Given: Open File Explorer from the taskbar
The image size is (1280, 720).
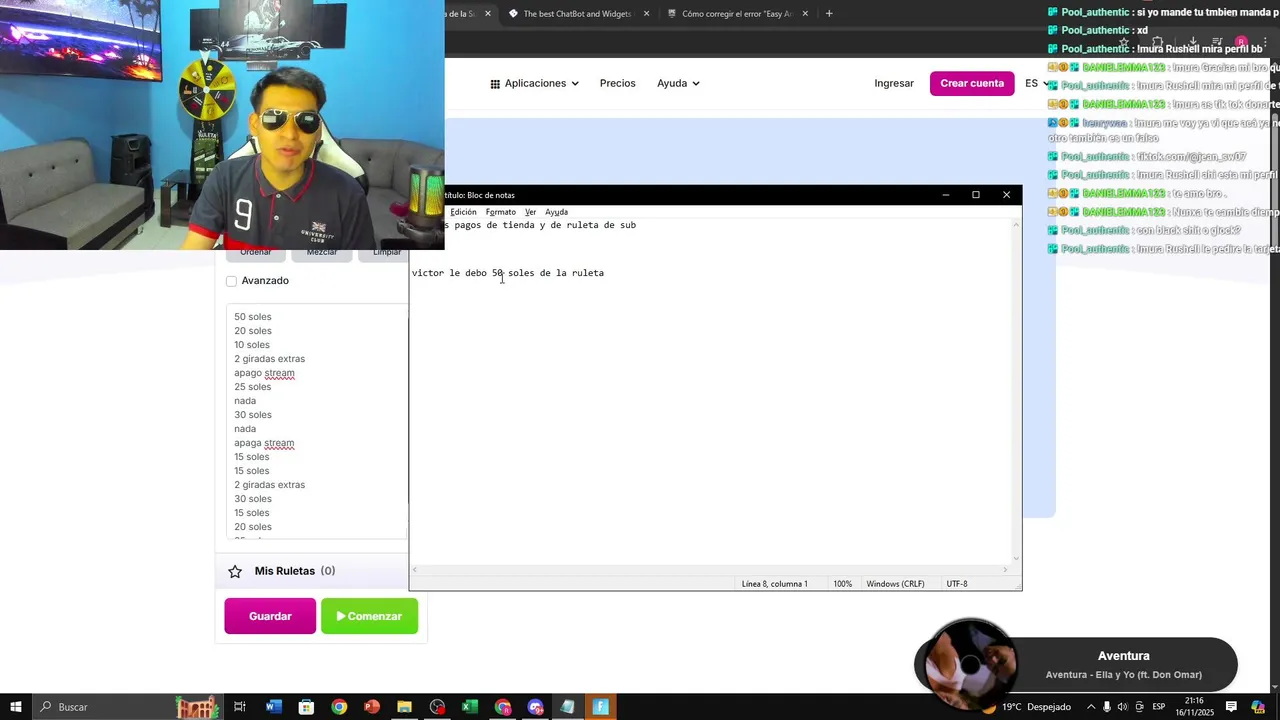Looking at the screenshot, I should [x=404, y=707].
